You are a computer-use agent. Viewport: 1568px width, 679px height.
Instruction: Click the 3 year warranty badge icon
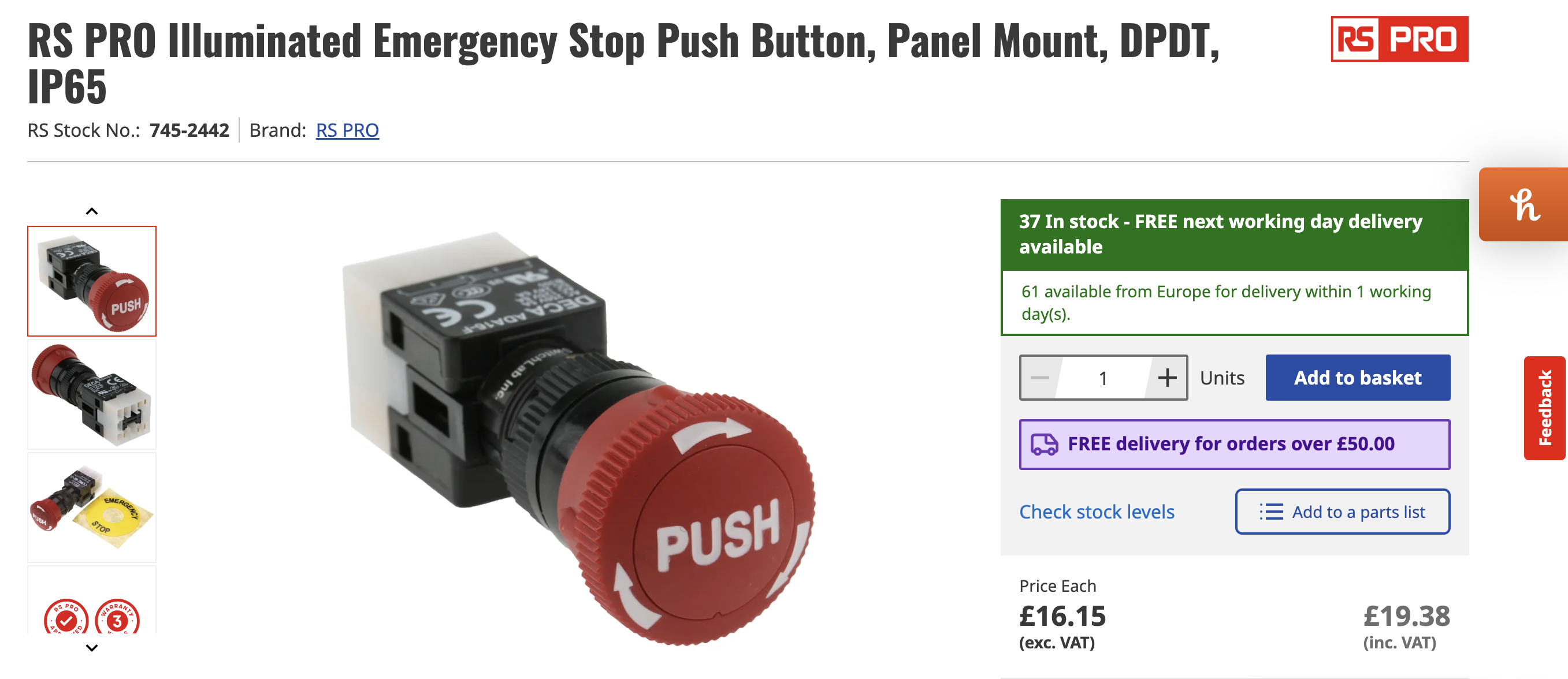[x=117, y=618]
